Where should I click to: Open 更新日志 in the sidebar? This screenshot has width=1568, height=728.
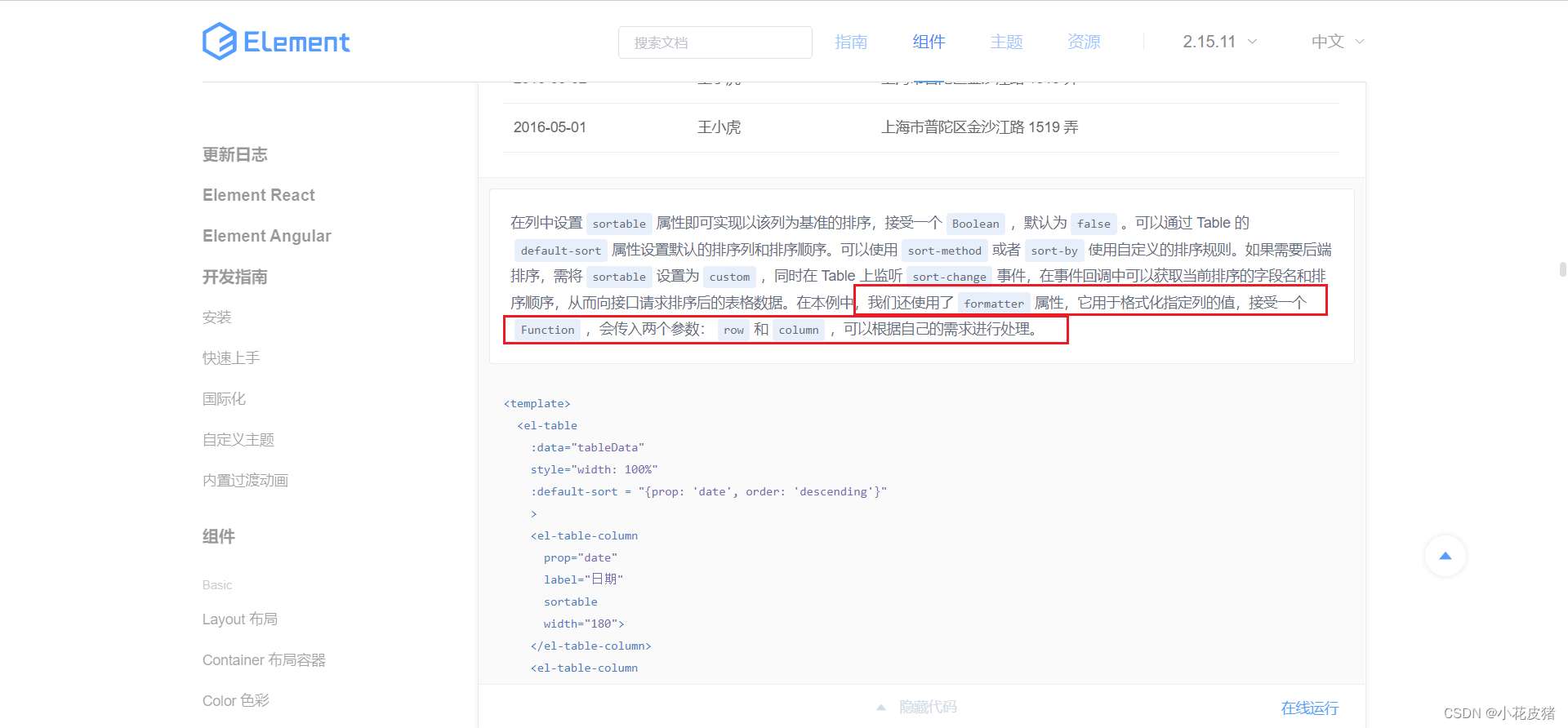[235, 154]
